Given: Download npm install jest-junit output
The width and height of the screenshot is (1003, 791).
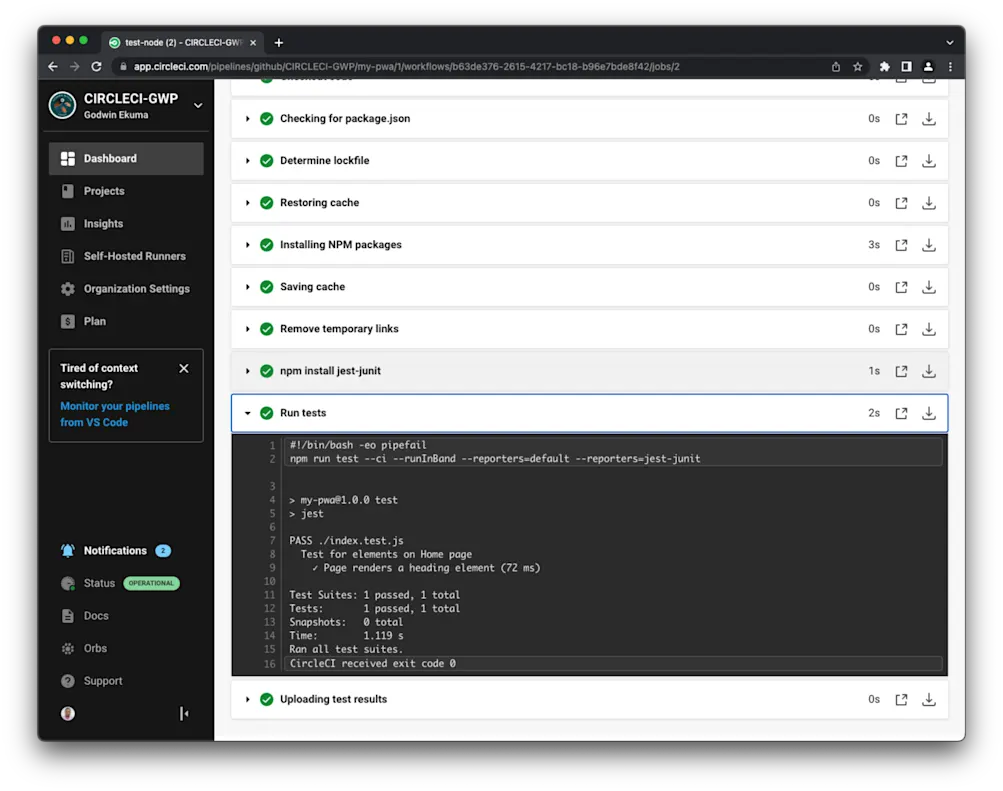Looking at the screenshot, I should click(929, 372).
